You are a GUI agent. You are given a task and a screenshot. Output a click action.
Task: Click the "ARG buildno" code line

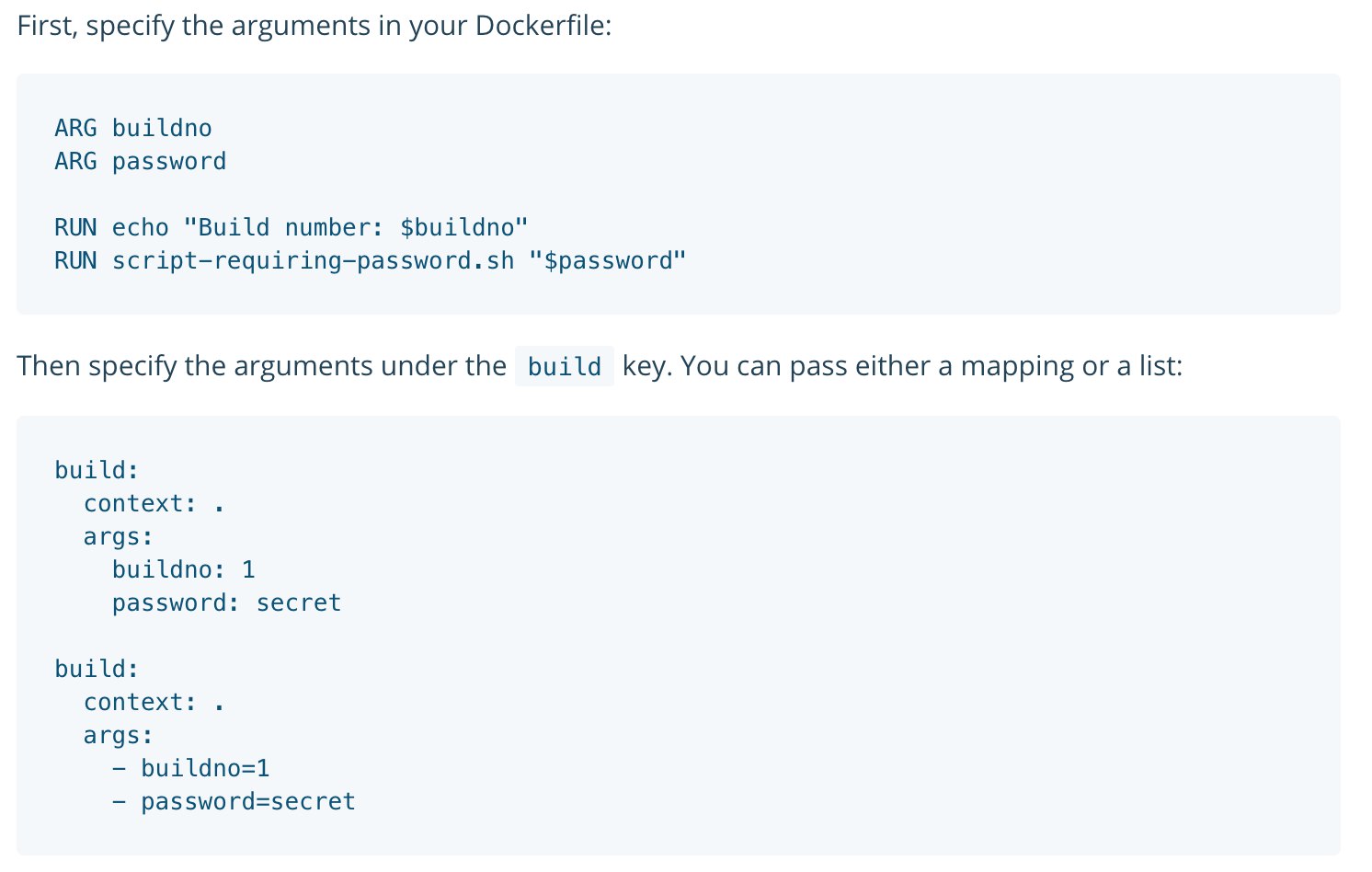(x=133, y=128)
